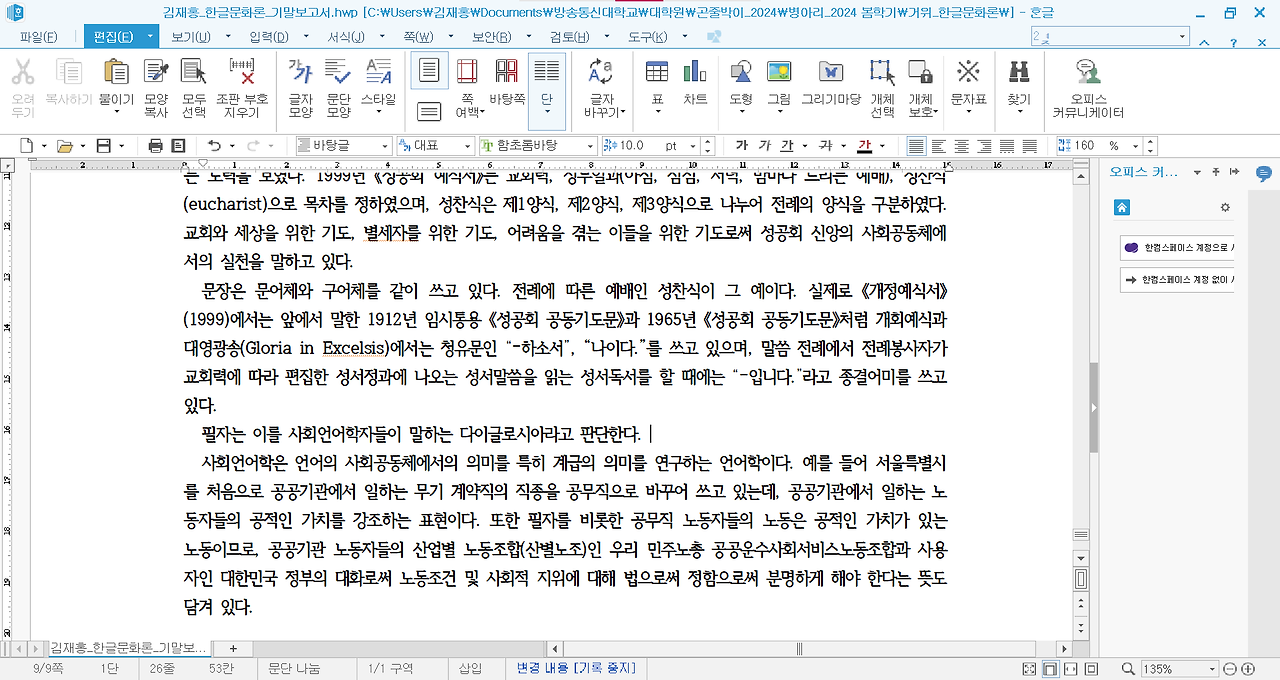Click the print icon in quick toolbar
The height and width of the screenshot is (680, 1280).
tap(155, 146)
